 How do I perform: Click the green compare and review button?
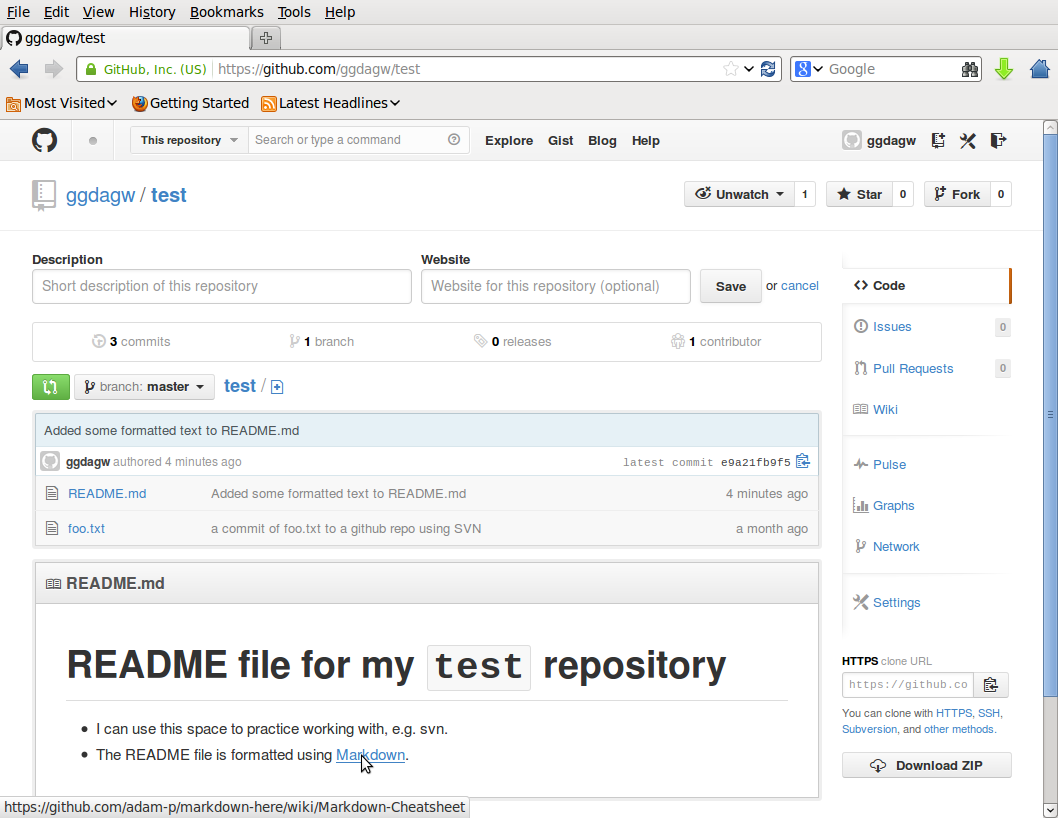click(x=51, y=387)
